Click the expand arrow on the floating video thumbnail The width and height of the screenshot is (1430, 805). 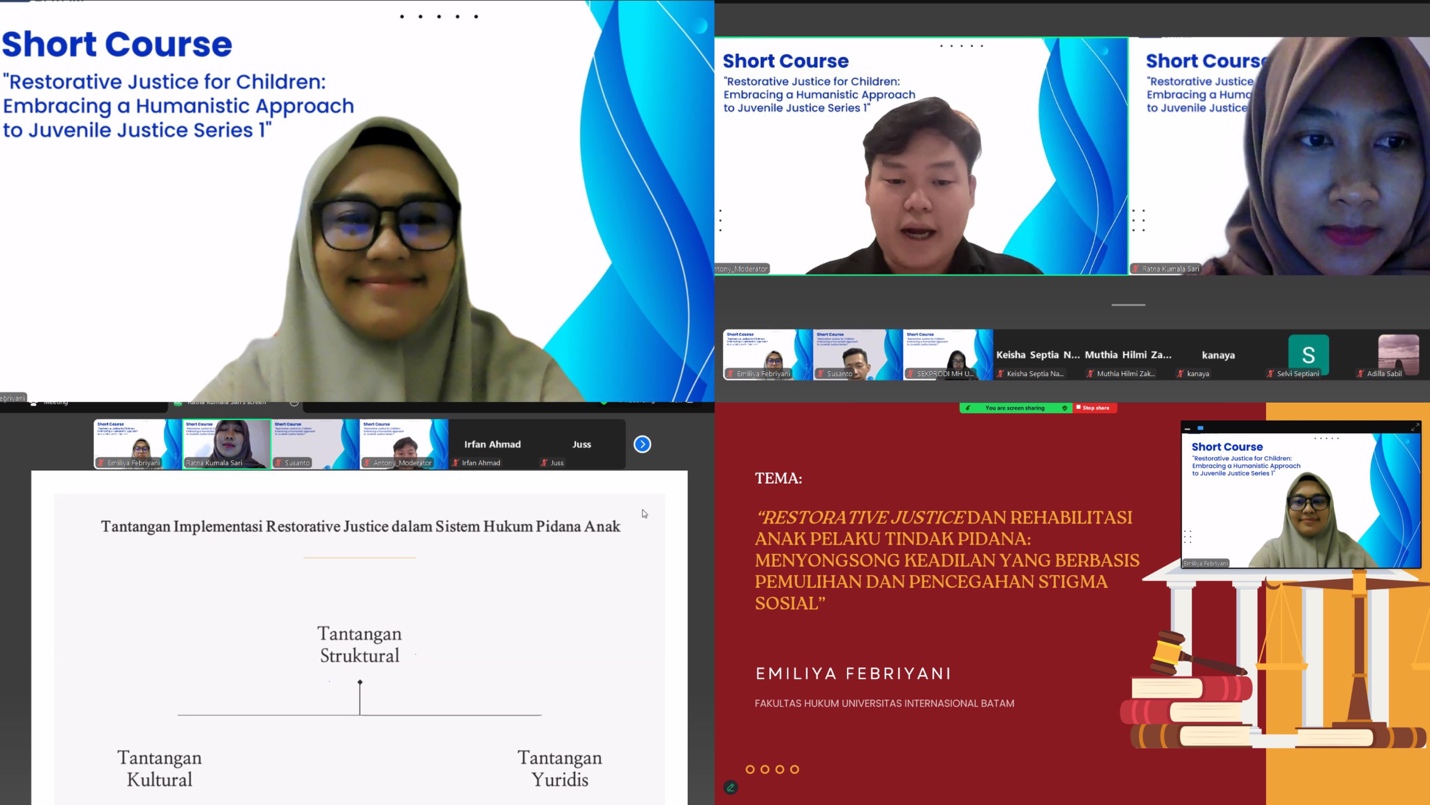[x=1414, y=427]
